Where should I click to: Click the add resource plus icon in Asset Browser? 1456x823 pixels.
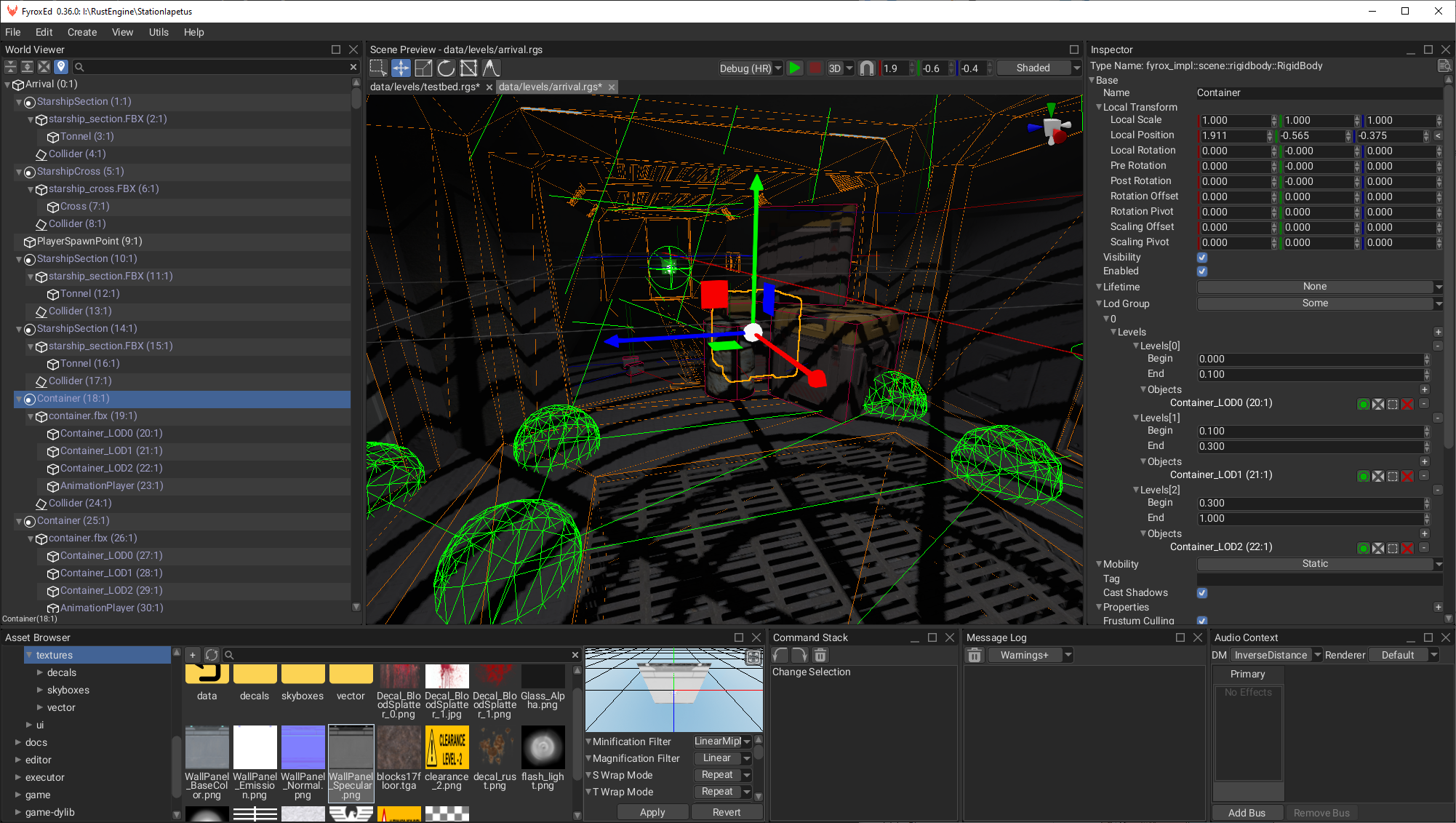(x=193, y=655)
